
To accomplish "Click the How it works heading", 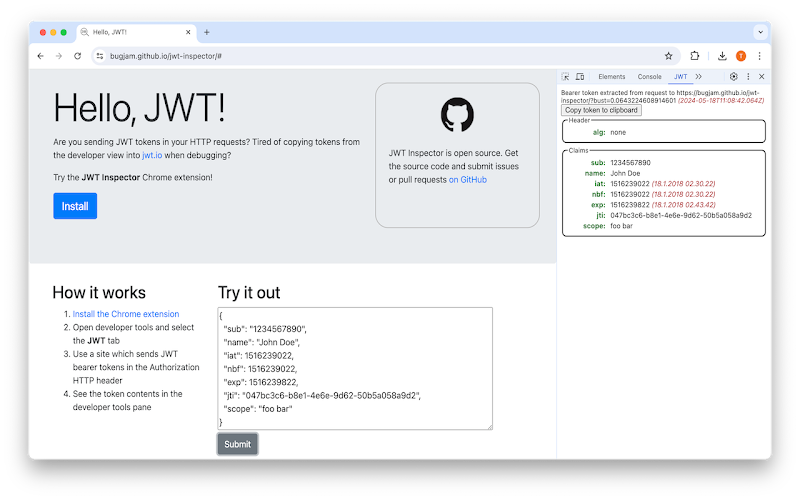I will tap(99, 292).
